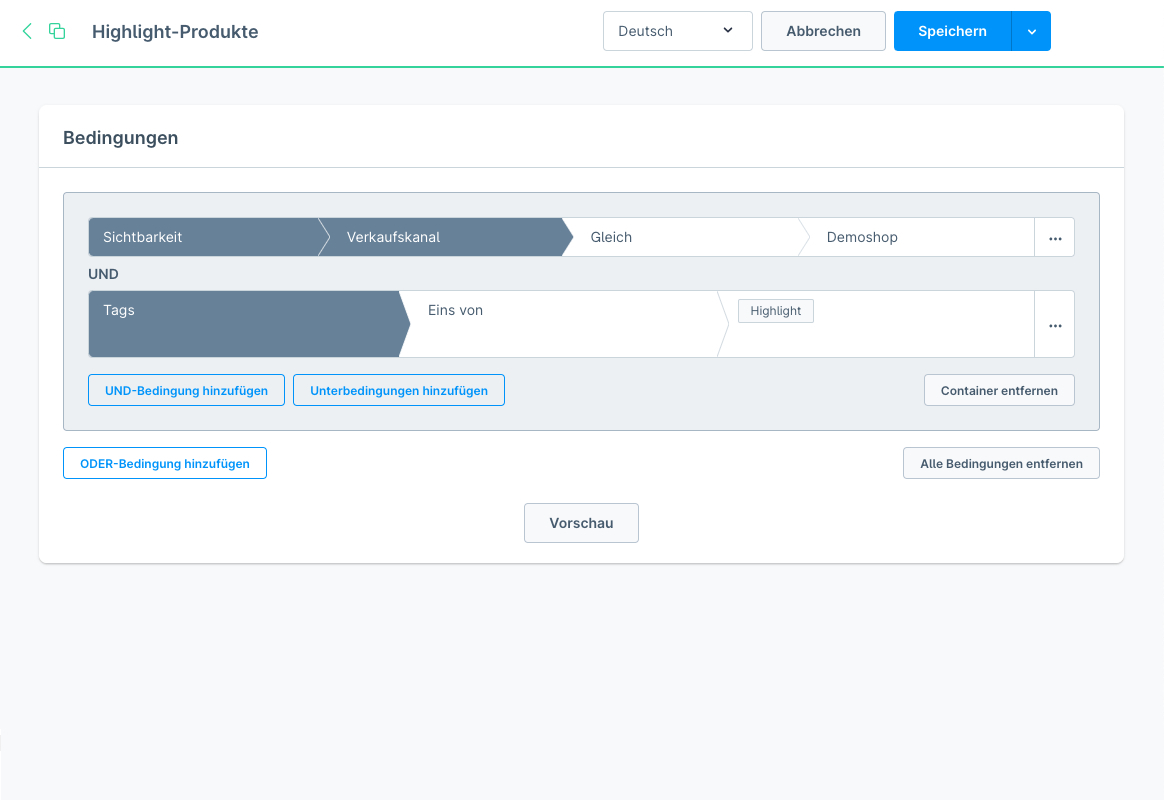Open the Sichtbarkeit condition type selector

(x=200, y=238)
